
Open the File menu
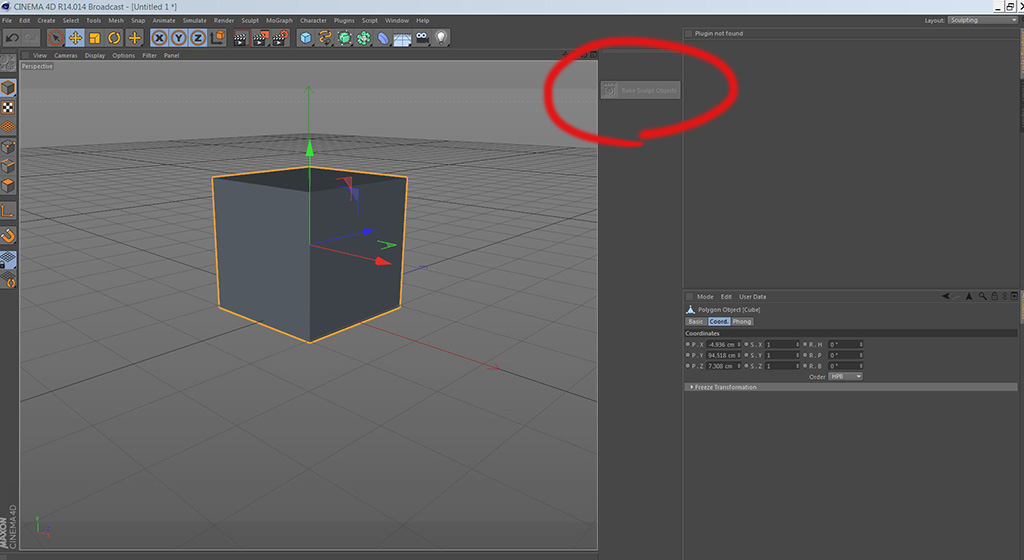coord(7,20)
